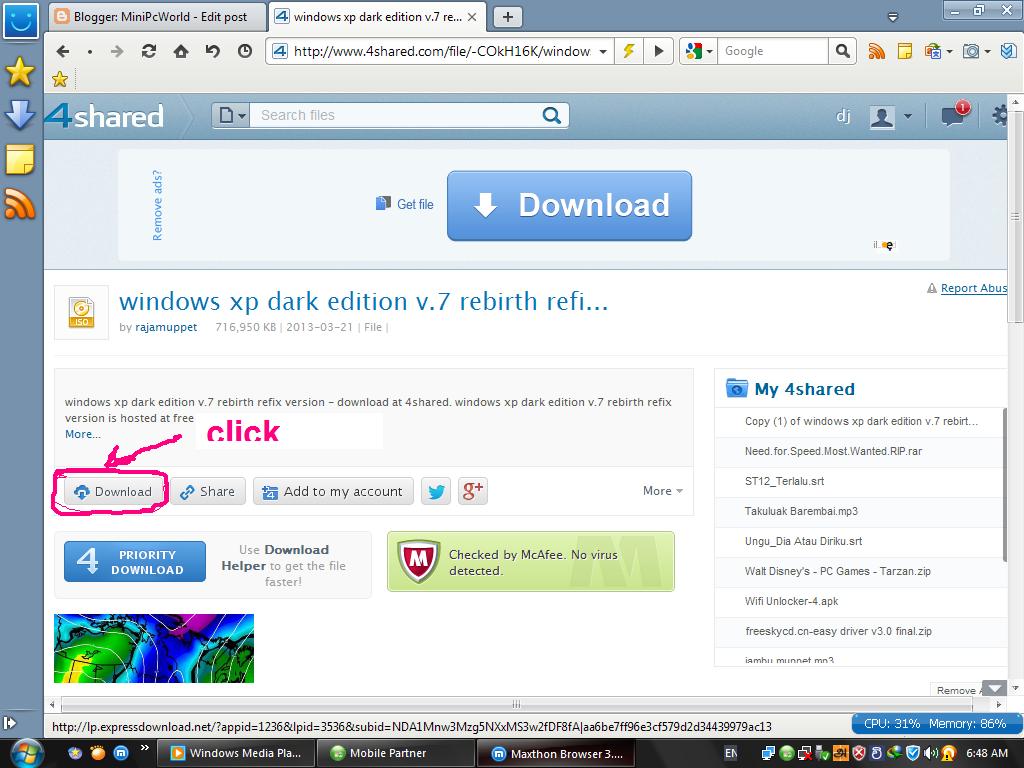Click the Priority Download button
The image size is (1024, 768).
[x=135, y=562]
